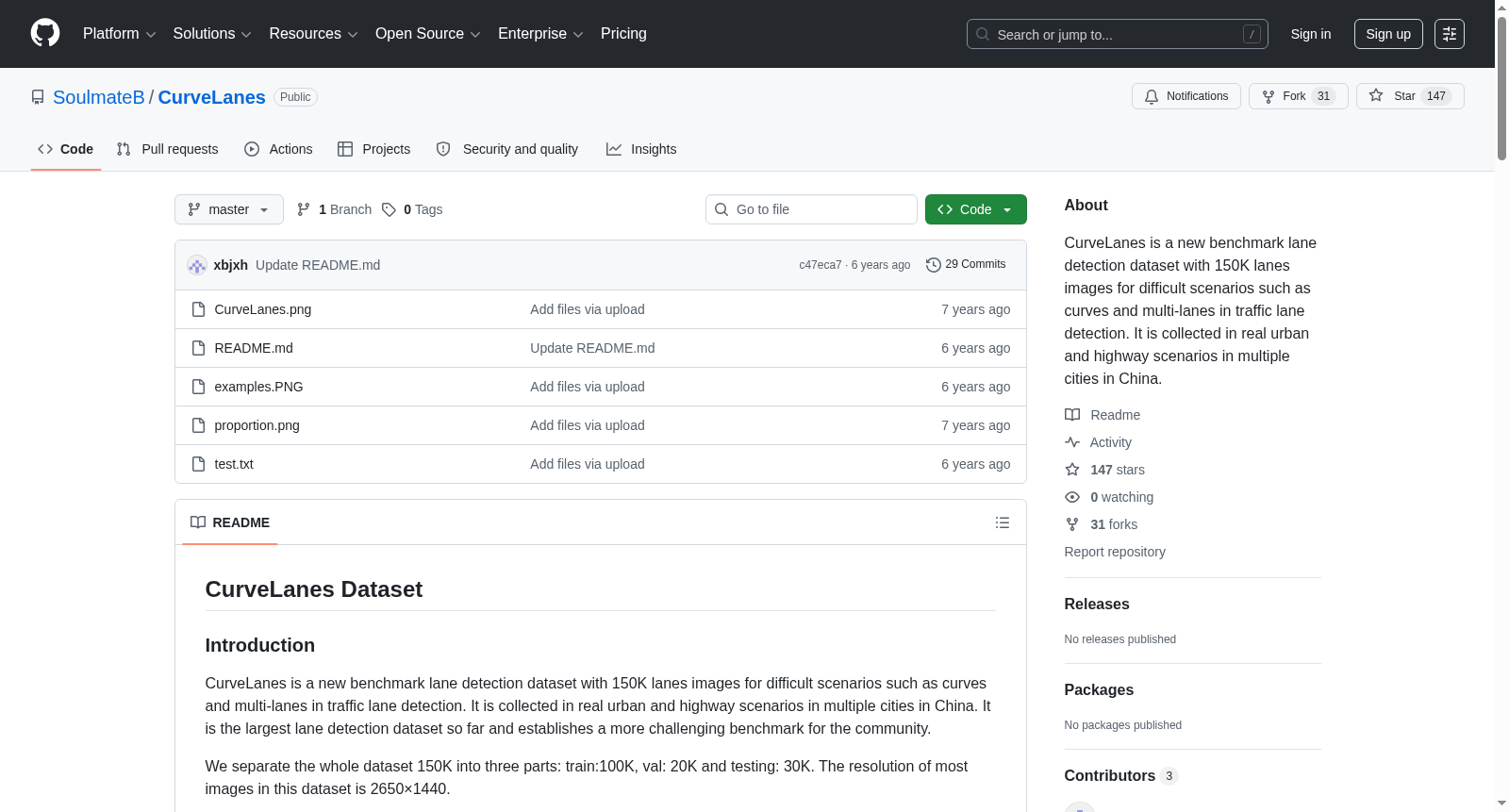The image size is (1509, 812).
Task: Click the tag icon next to Tags
Action: pos(389,209)
